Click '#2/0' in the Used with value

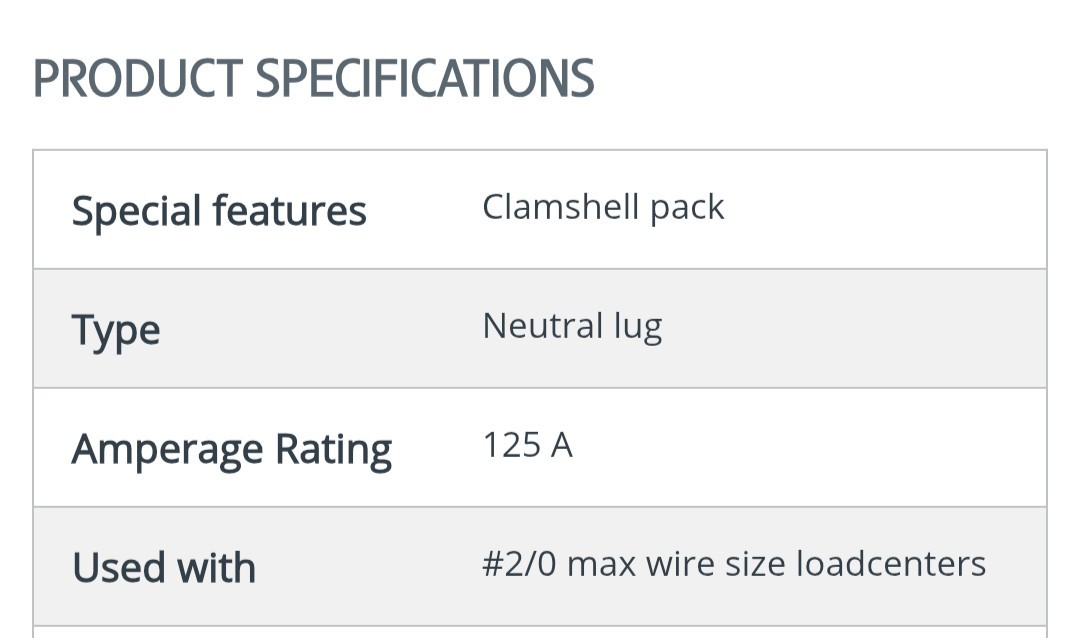click(519, 564)
